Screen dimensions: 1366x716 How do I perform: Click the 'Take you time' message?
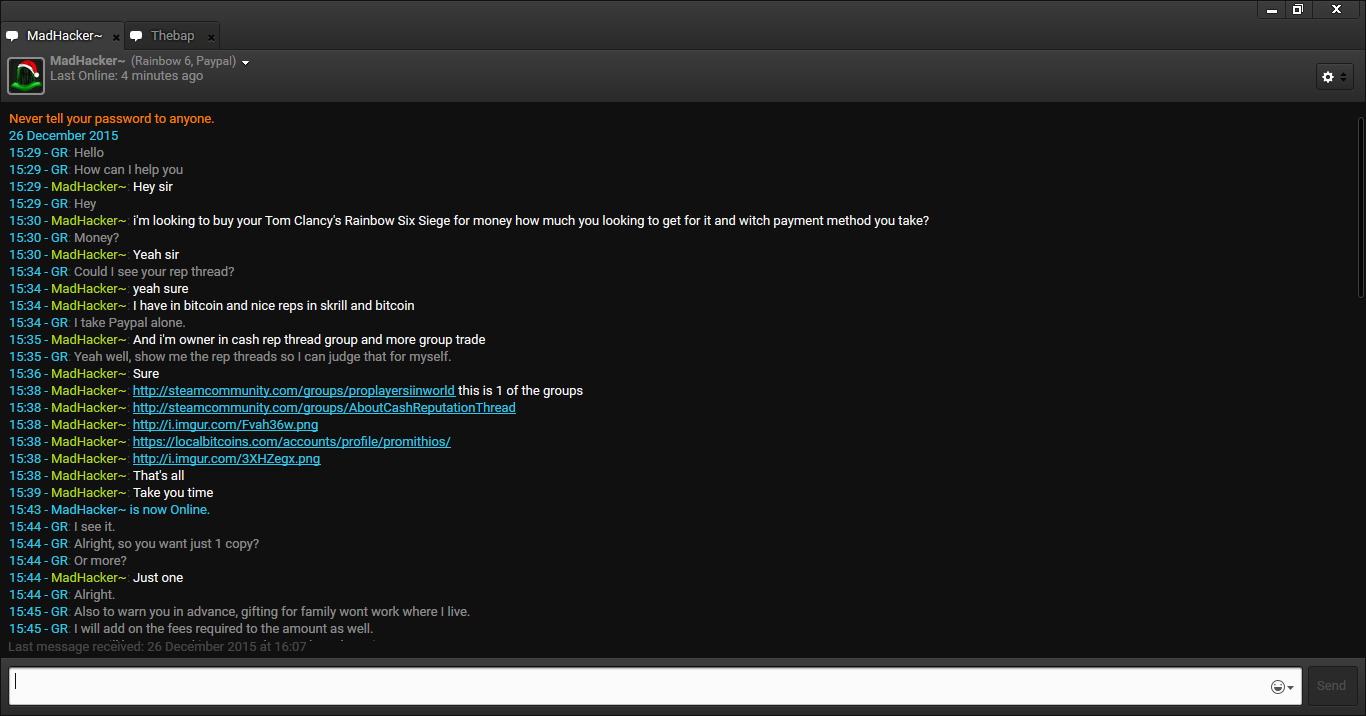[173, 493]
